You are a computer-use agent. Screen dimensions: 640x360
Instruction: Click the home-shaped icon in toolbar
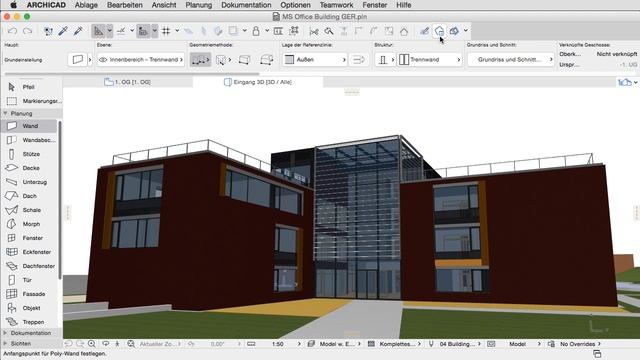(404, 31)
